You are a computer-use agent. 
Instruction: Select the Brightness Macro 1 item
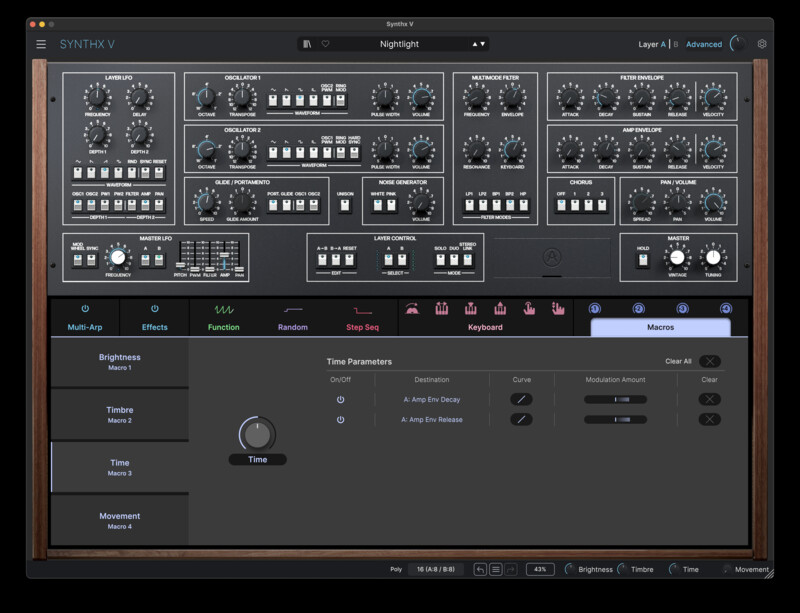120,362
